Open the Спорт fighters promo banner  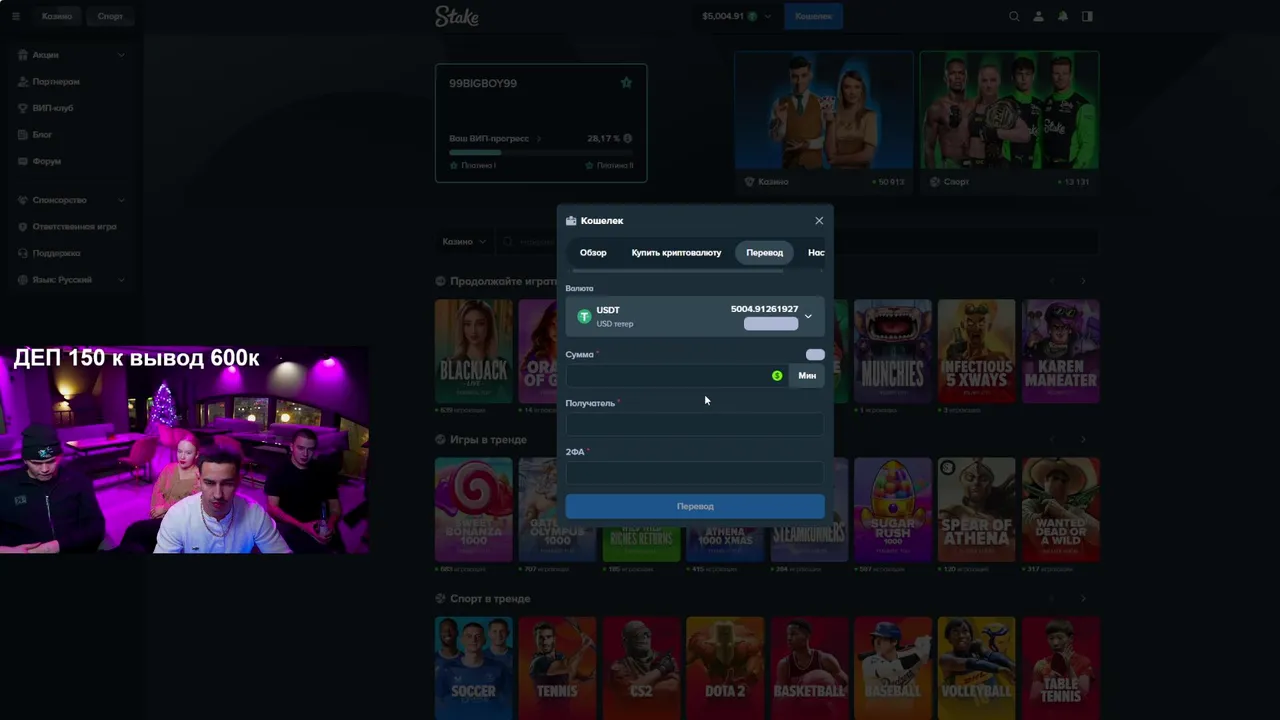pos(1009,120)
